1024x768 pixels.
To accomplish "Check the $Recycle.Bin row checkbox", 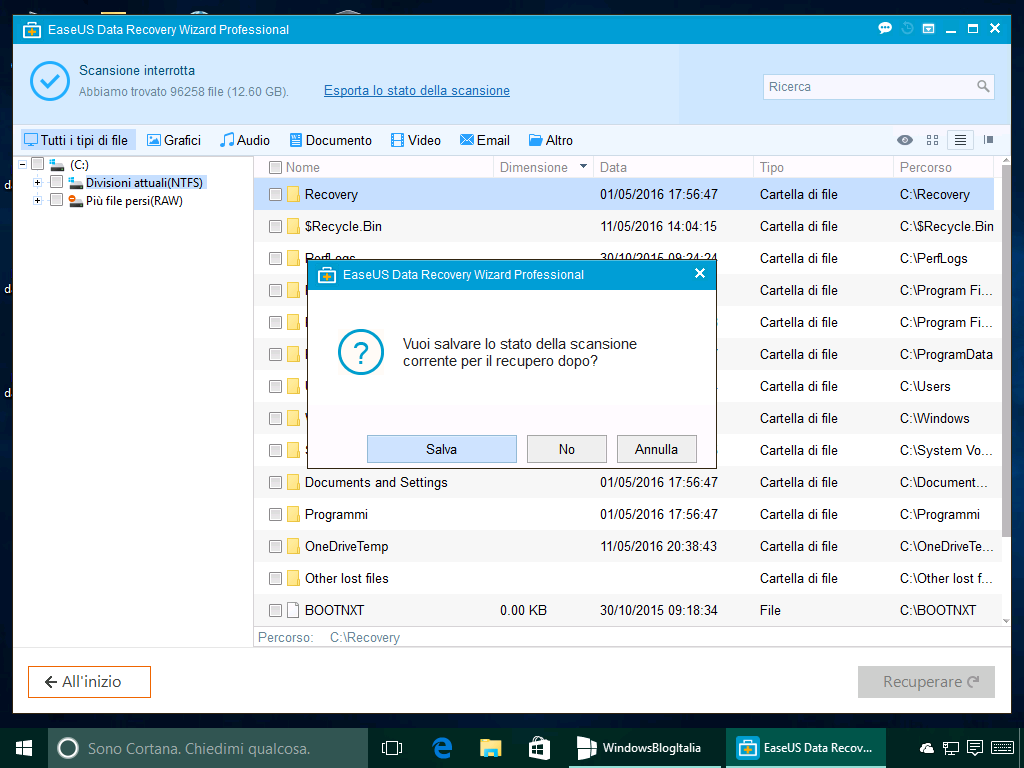I will 276,227.
